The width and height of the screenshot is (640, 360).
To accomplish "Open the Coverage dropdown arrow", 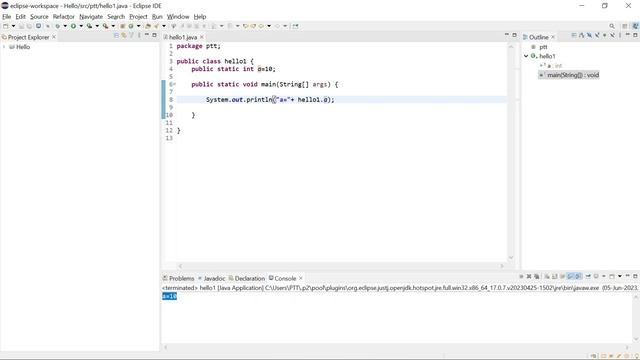I will pyautogui.click(x=97, y=26).
